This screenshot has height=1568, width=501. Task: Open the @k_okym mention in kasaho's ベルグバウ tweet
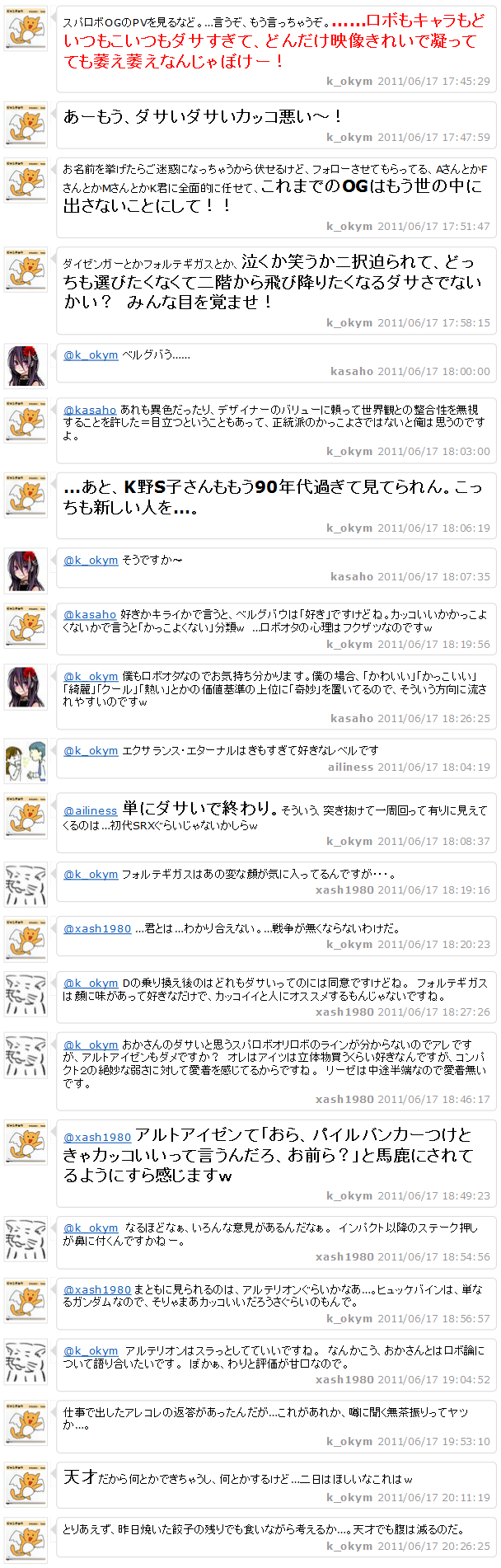coord(91,354)
